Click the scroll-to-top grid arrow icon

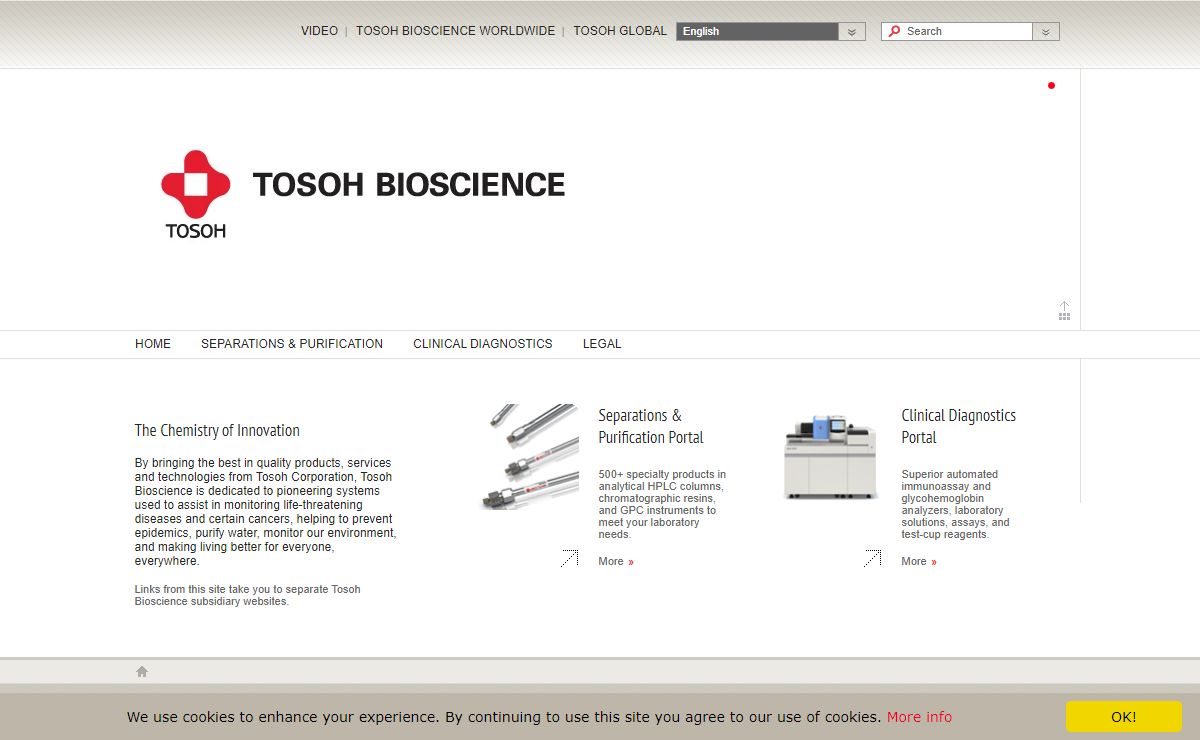1064,311
